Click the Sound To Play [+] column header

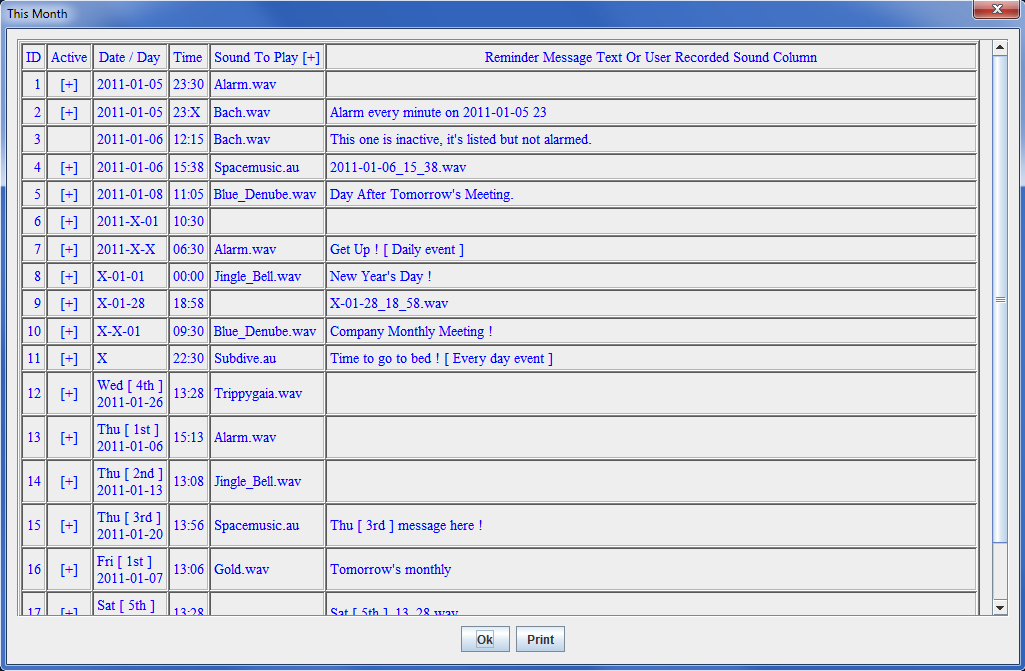pos(267,58)
